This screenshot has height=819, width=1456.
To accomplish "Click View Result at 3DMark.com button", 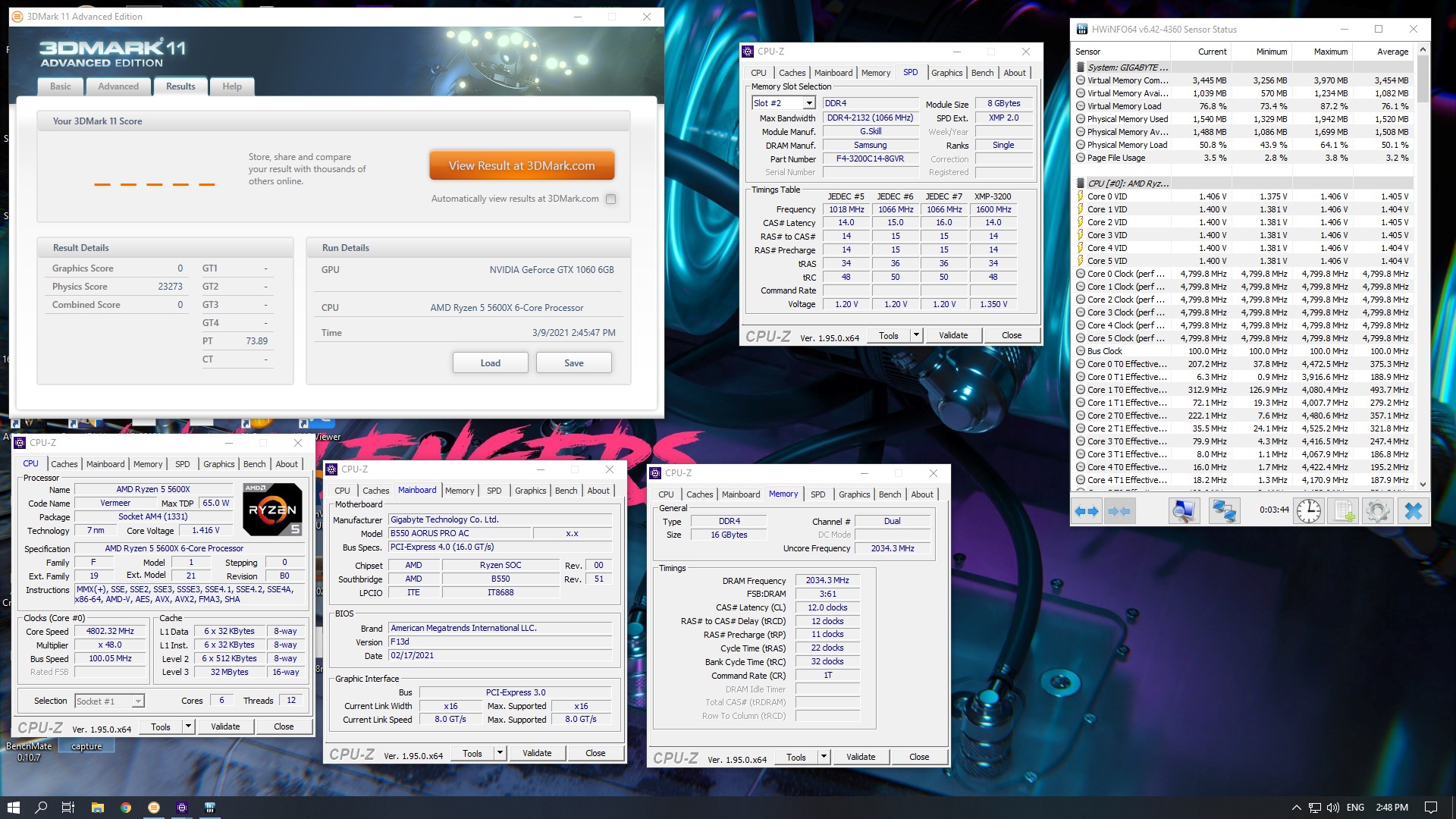I will pos(522,166).
